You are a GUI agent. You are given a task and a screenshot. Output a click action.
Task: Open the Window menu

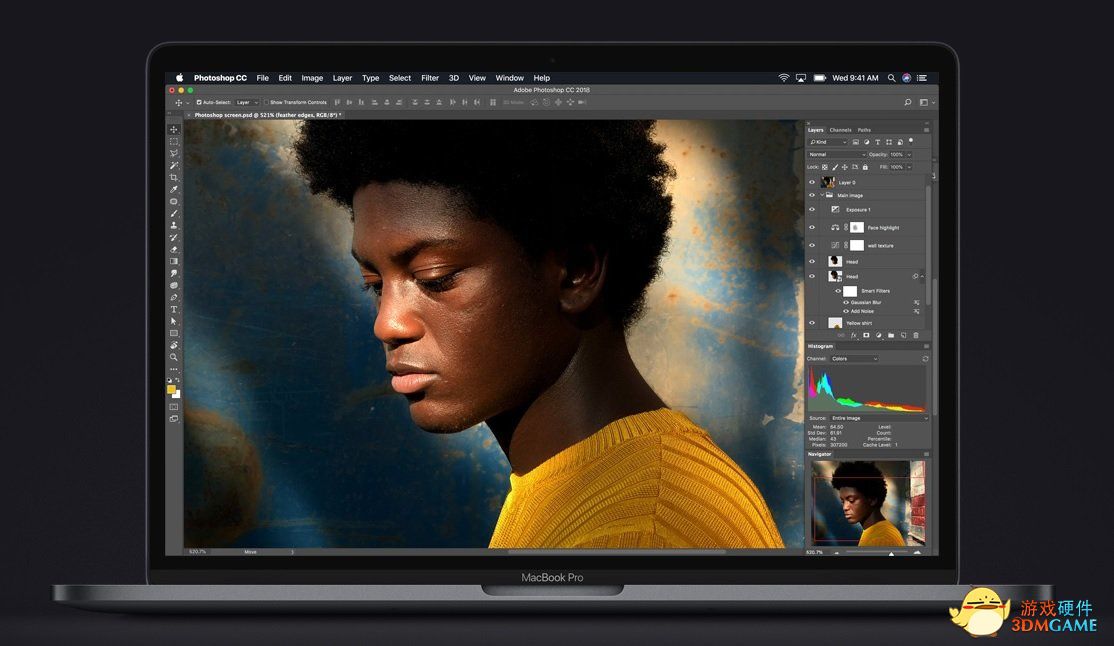(x=509, y=78)
